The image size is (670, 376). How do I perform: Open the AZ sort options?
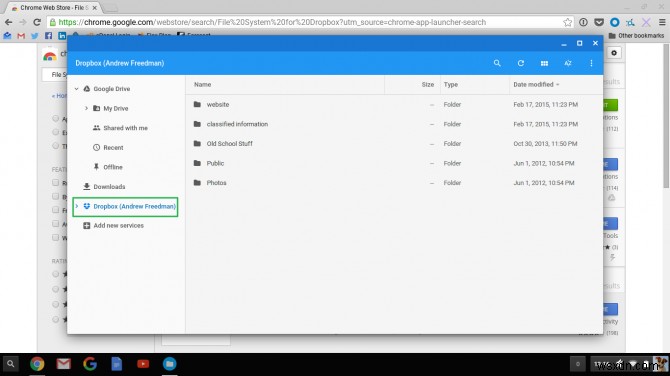567,63
